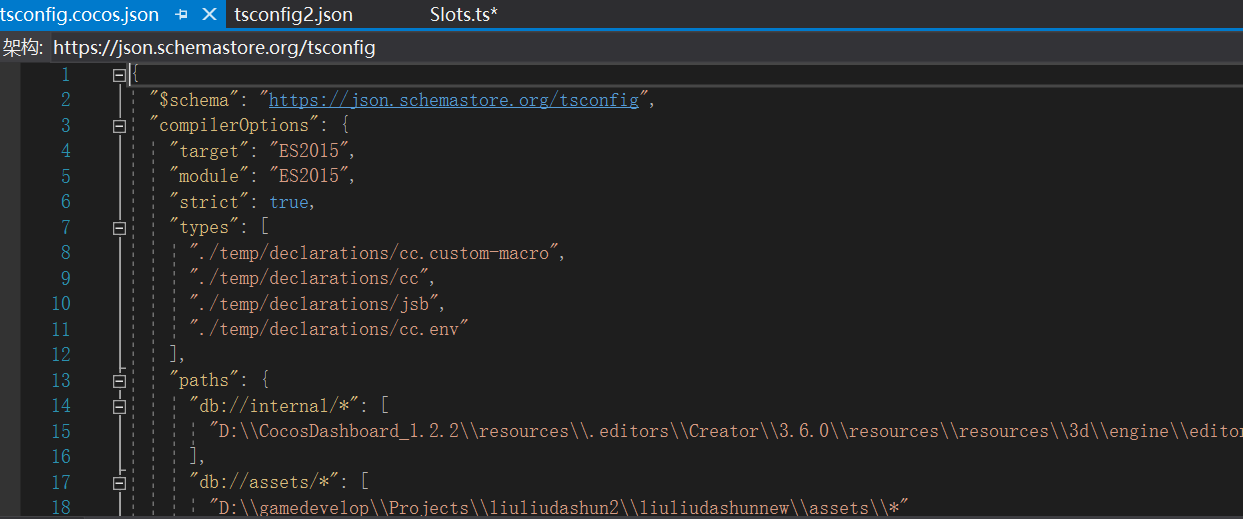1243x519 pixels.
Task: Collapse the compilerOptions block
Action: pyautogui.click(x=120, y=126)
